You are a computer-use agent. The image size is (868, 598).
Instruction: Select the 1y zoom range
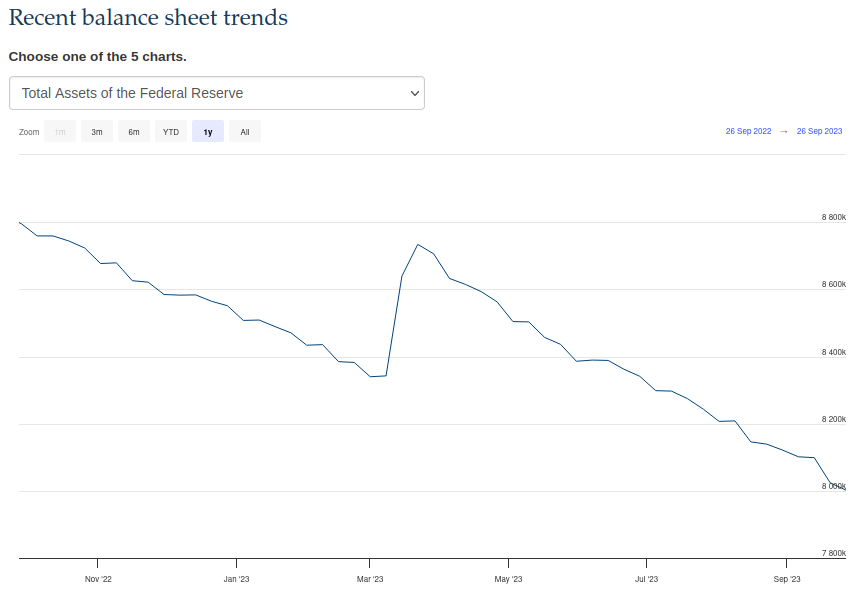coord(208,132)
